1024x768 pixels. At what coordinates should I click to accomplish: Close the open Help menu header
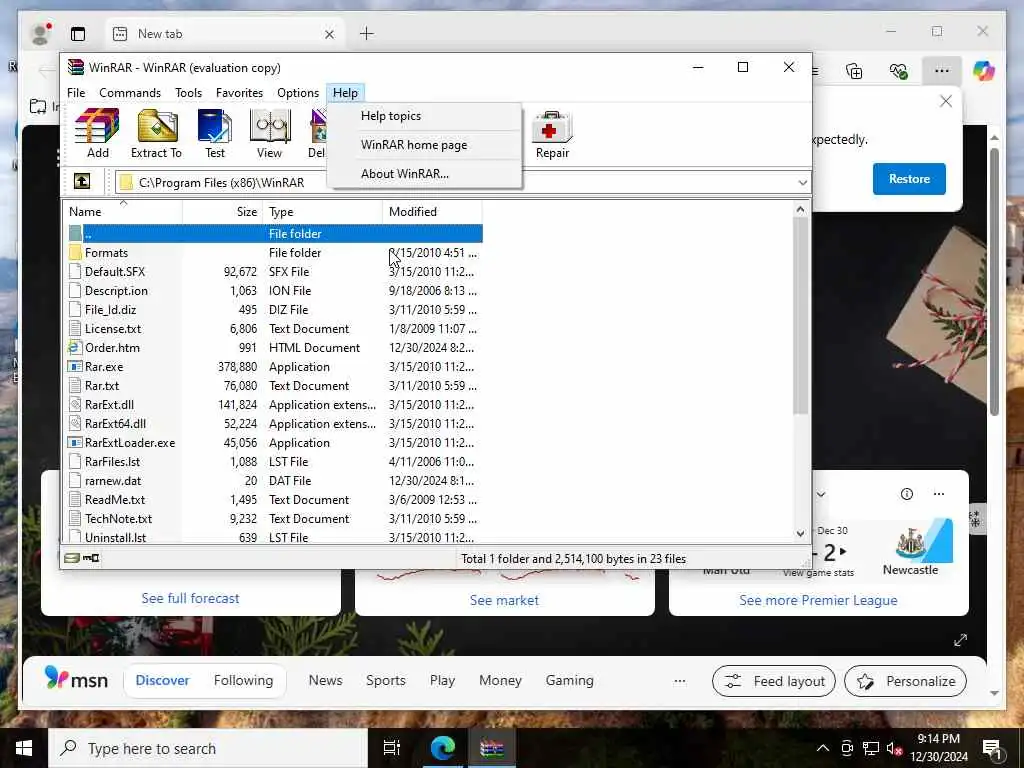345,93
